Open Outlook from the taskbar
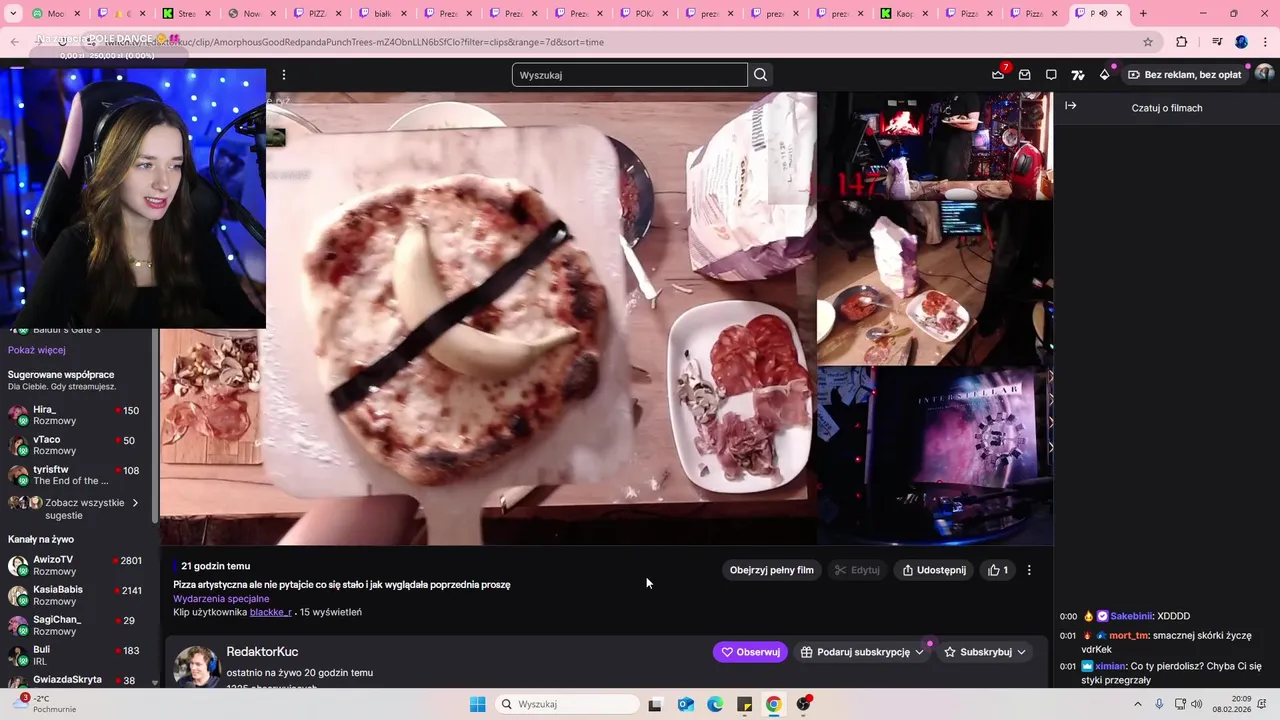This screenshot has height=720, width=1280. click(x=686, y=704)
